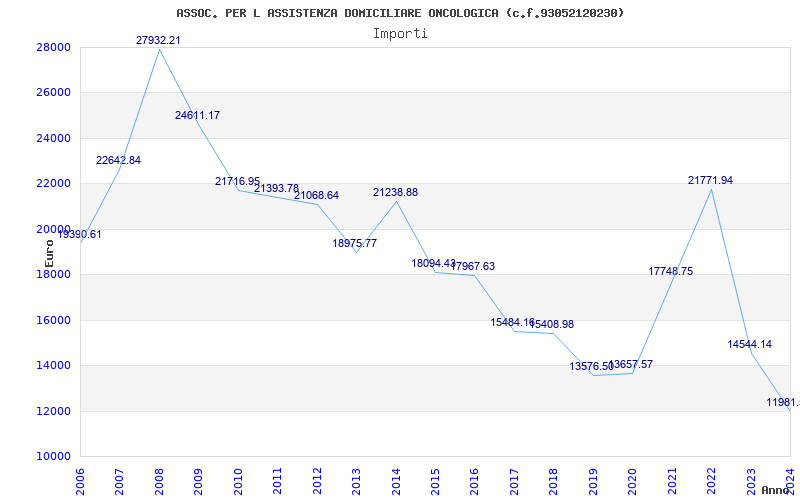Click data label 19390.61
This screenshot has height=500, width=800.
point(79,235)
